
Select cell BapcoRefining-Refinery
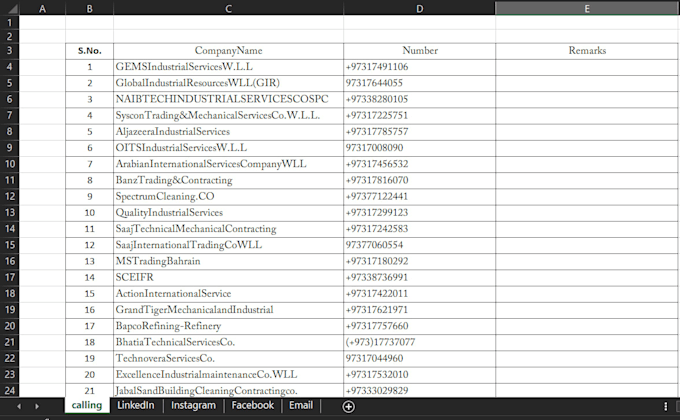pyautogui.click(x=228, y=326)
